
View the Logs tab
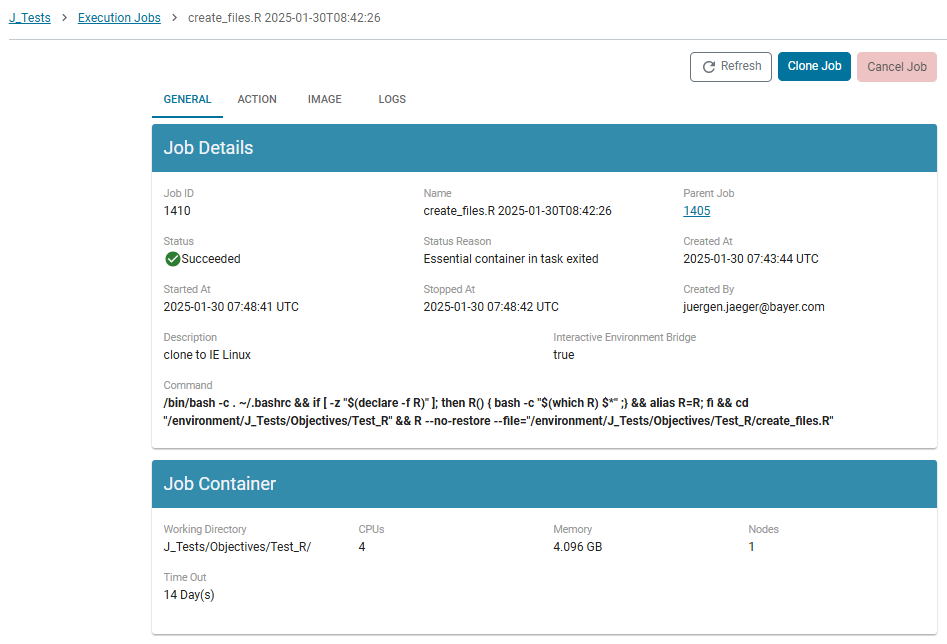tap(392, 100)
